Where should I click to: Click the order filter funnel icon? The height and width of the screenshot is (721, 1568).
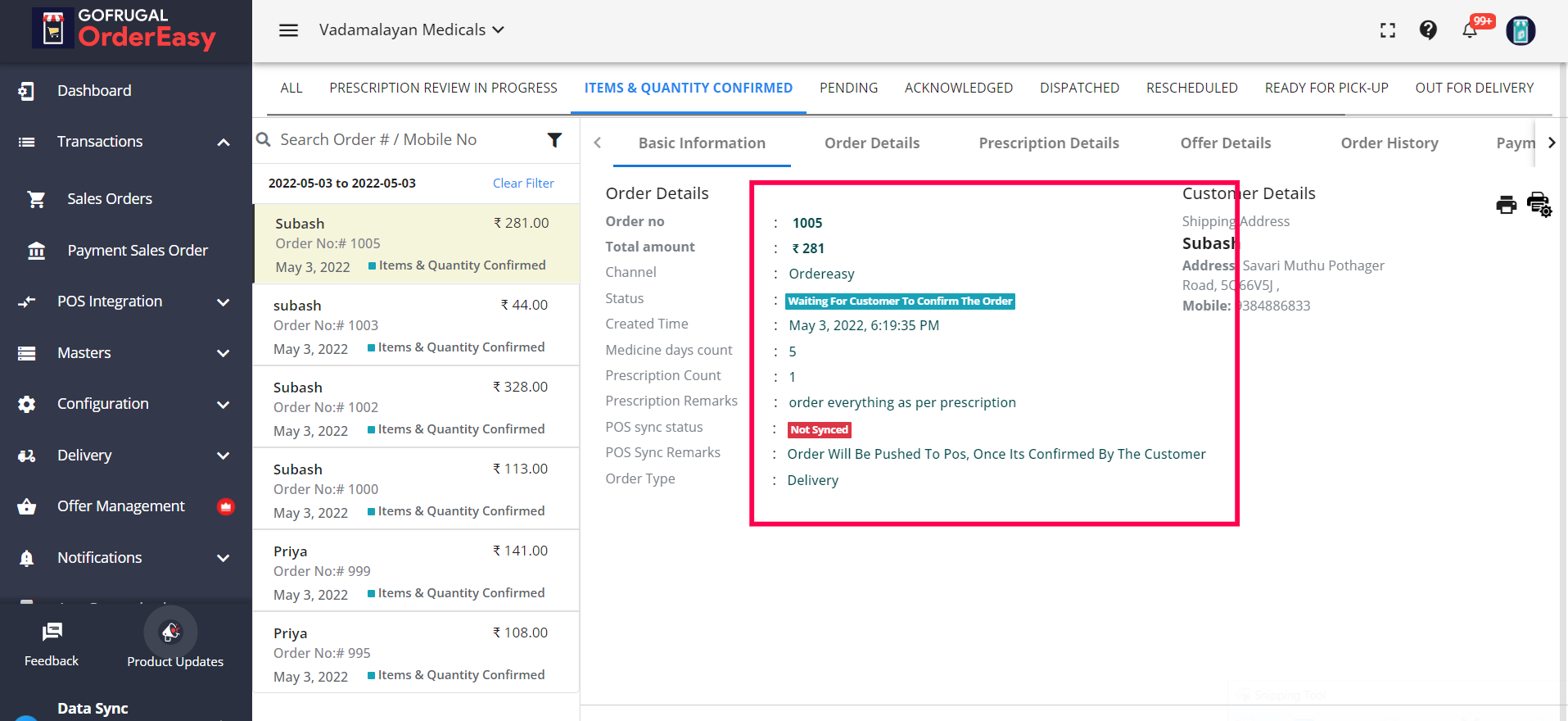click(x=554, y=140)
